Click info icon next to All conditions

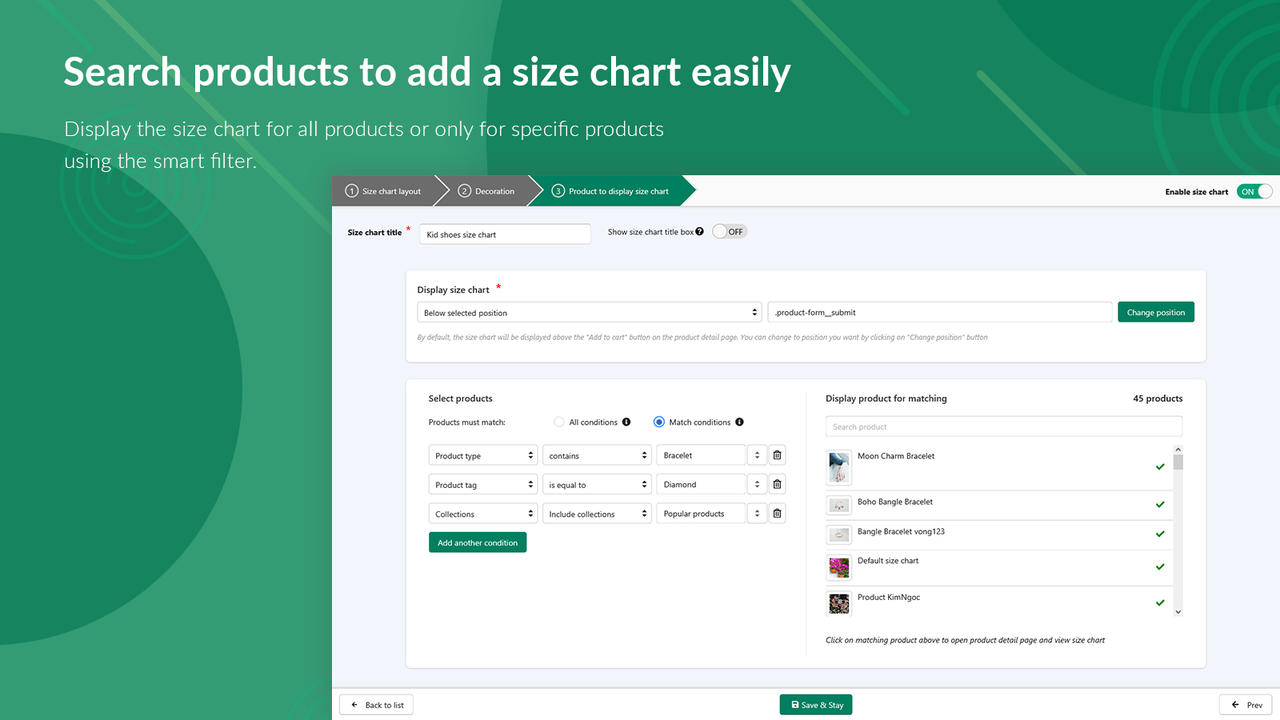pos(626,422)
